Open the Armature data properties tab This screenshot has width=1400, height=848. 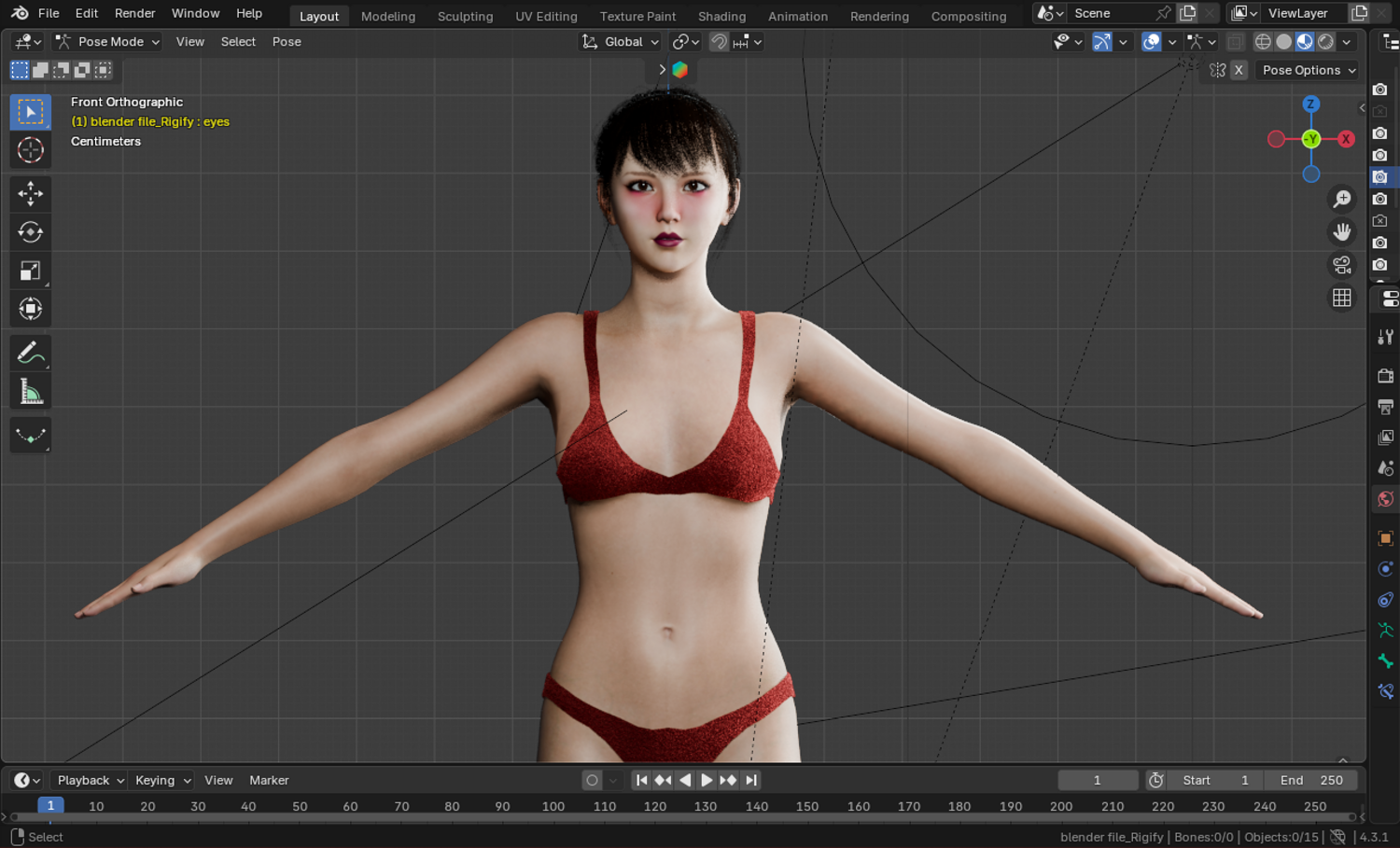click(x=1386, y=631)
